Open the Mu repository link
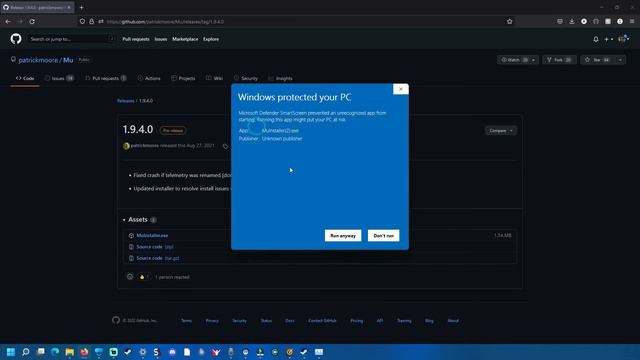Viewport: 640px width, 360px height. (68, 60)
